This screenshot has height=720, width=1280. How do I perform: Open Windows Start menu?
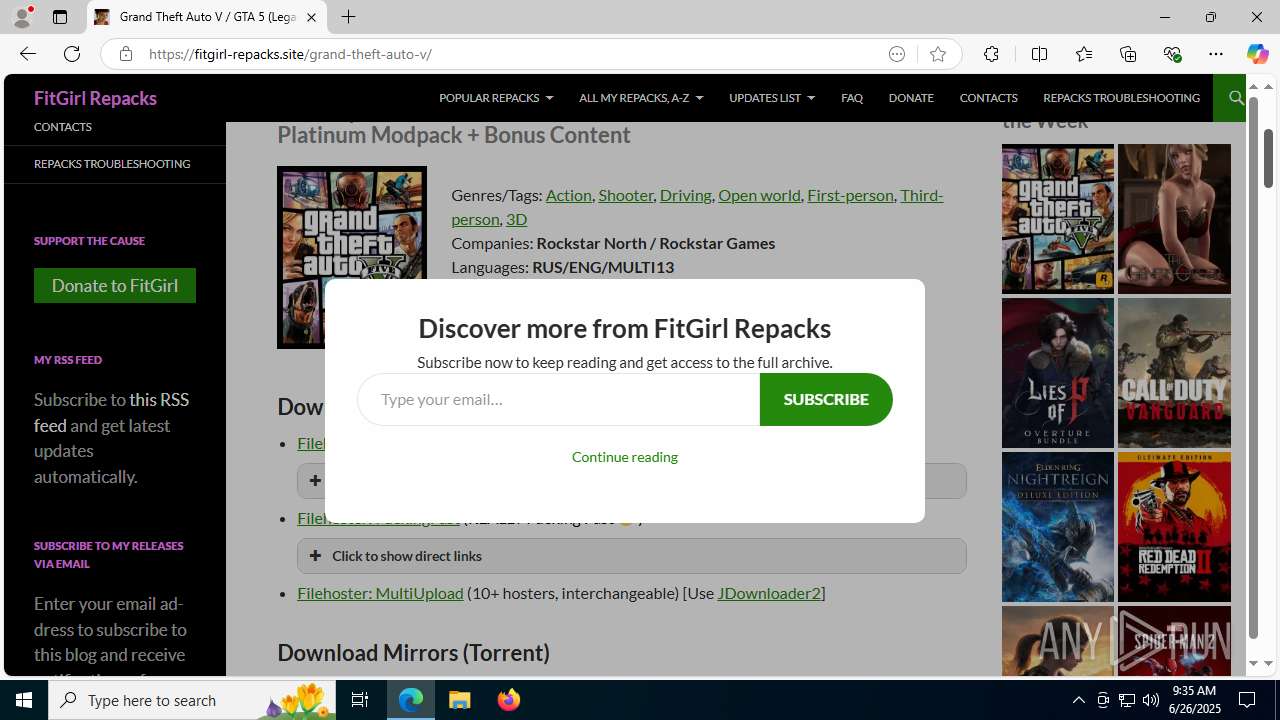pos(24,700)
